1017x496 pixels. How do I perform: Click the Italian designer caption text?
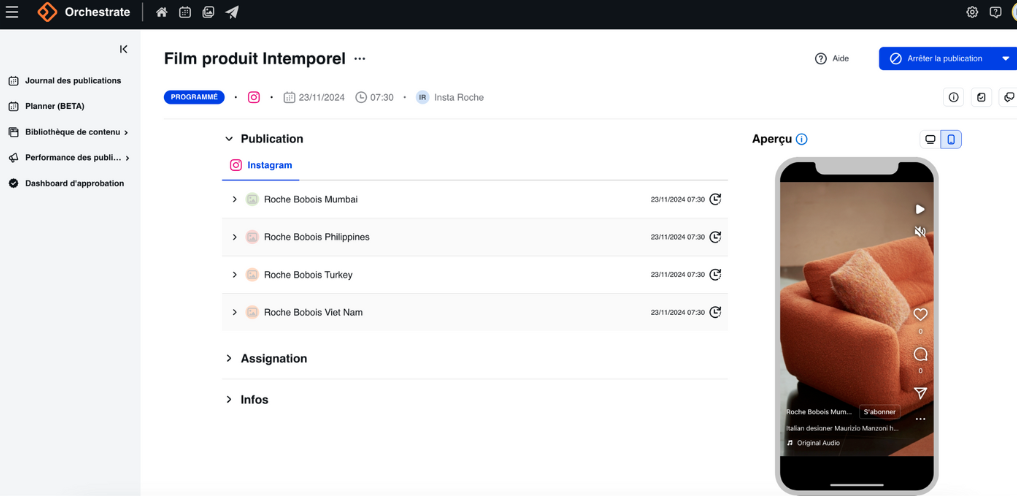(842, 428)
